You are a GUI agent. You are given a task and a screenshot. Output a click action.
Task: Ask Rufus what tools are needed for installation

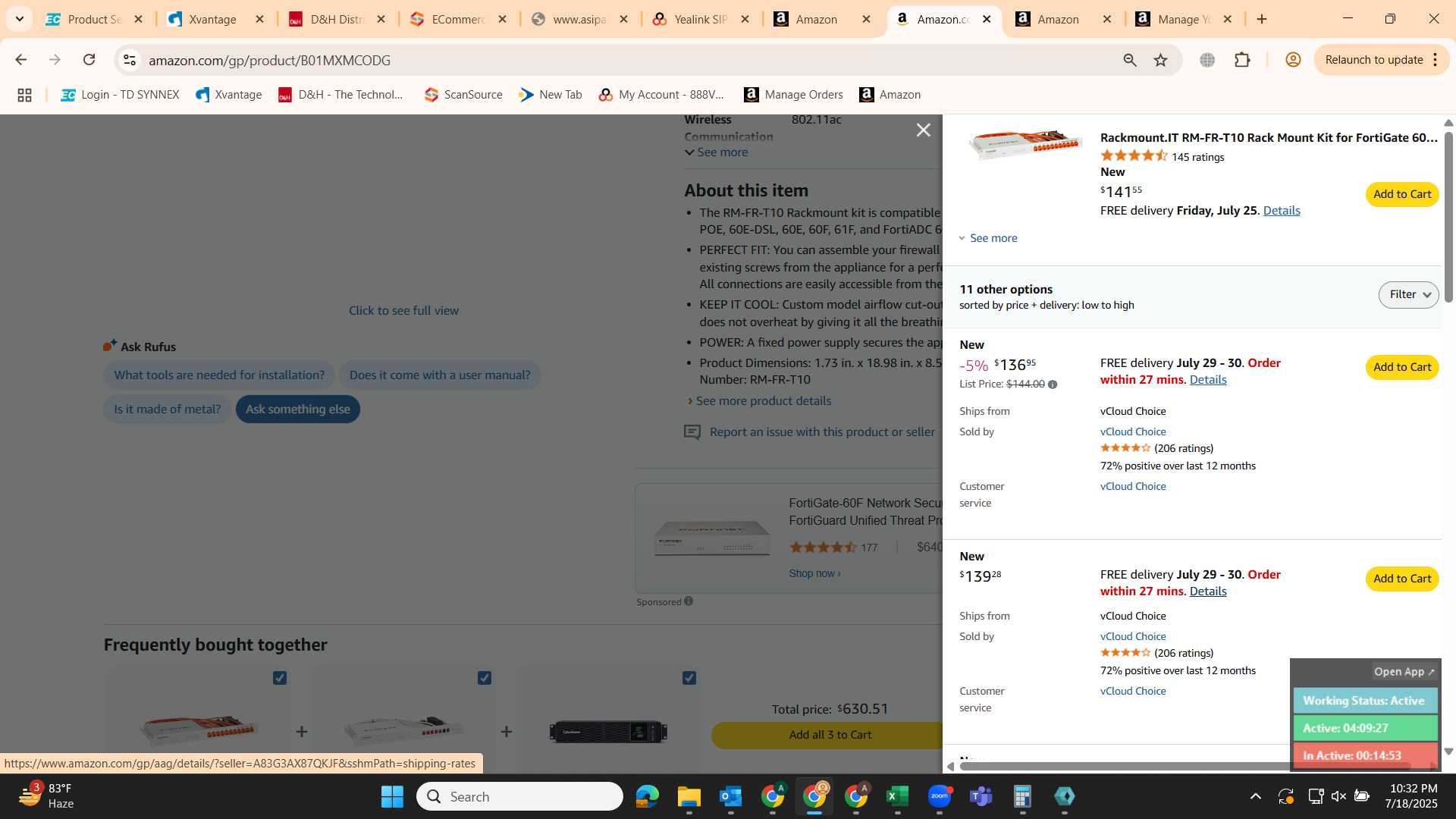tap(219, 375)
